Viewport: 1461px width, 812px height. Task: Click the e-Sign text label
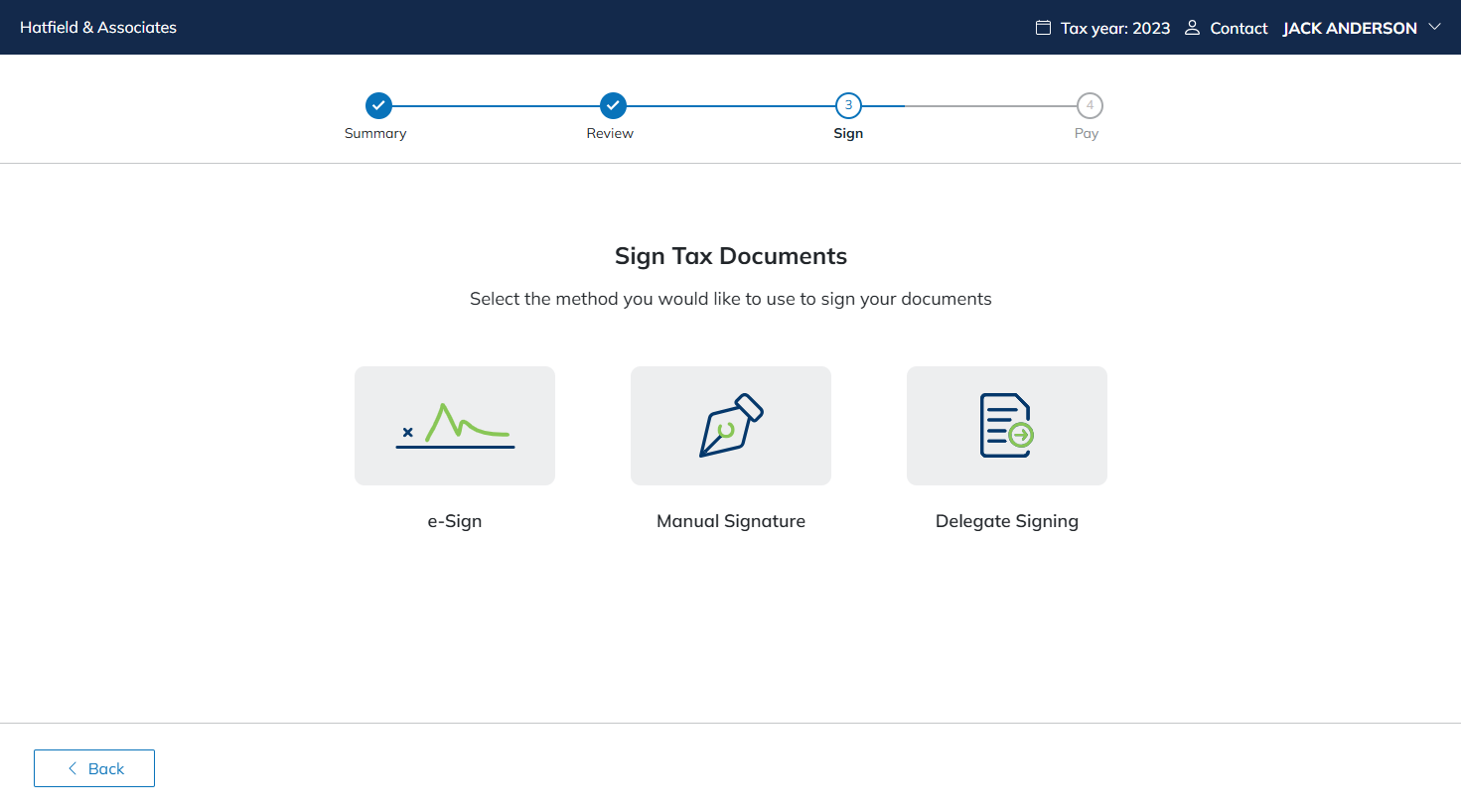coord(455,521)
